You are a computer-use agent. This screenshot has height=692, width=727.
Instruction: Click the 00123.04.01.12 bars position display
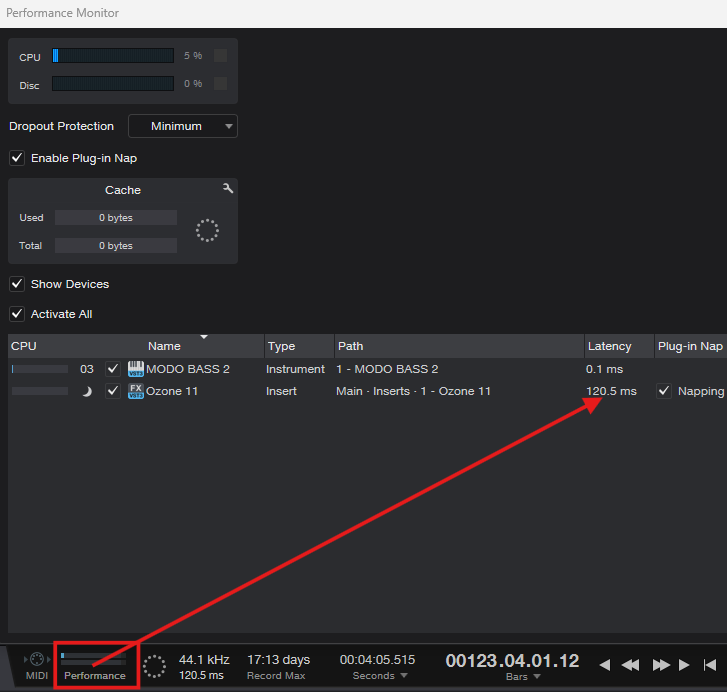click(x=512, y=660)
